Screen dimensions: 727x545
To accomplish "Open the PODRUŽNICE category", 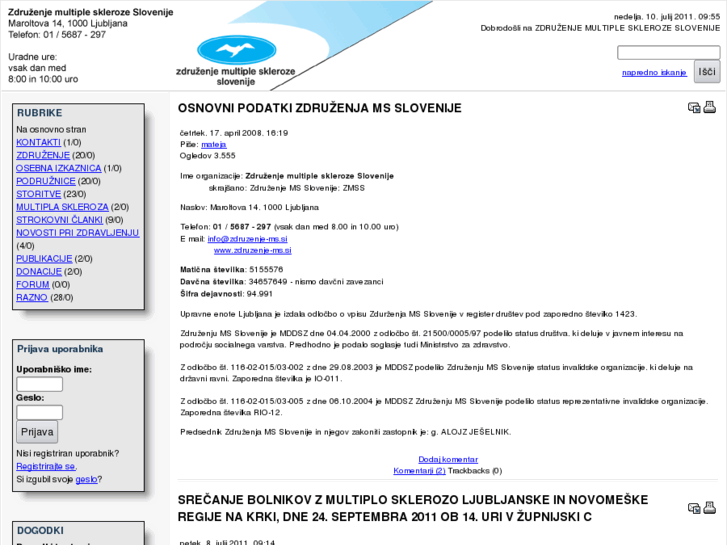I will (x=46, y=181).
